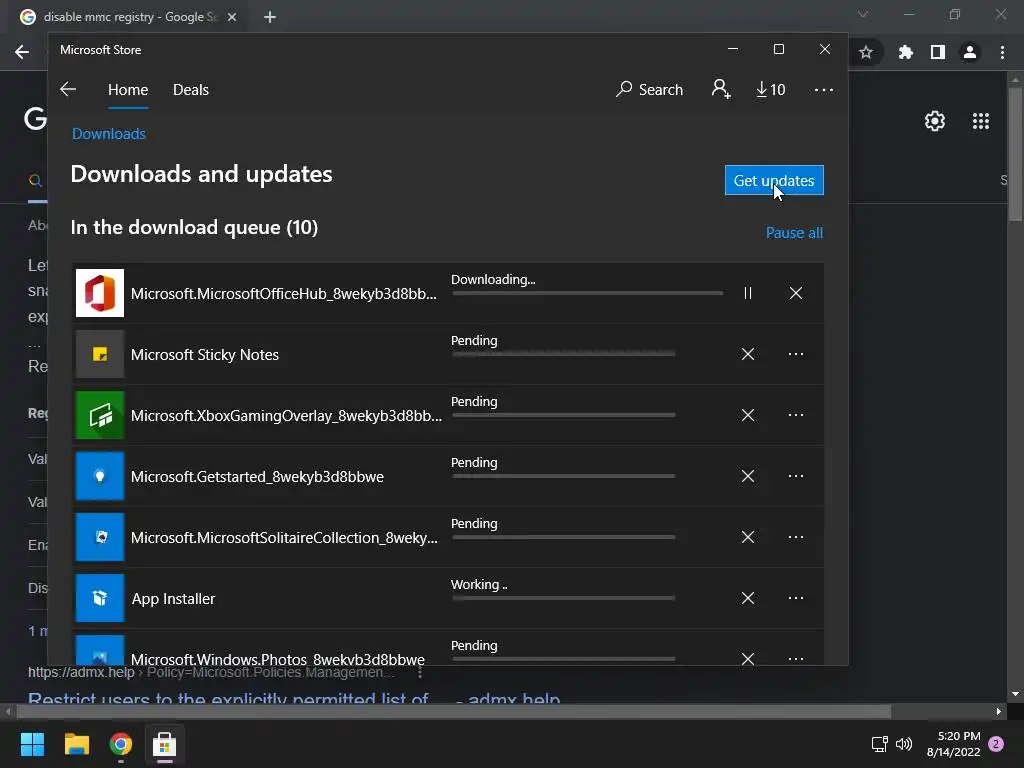Image resolution: width=1024 pixels, height=768 pixels.
Task: Cancel the Microsoft.Getstarted download
Action: pyautogui.click(x=748, y=476)
